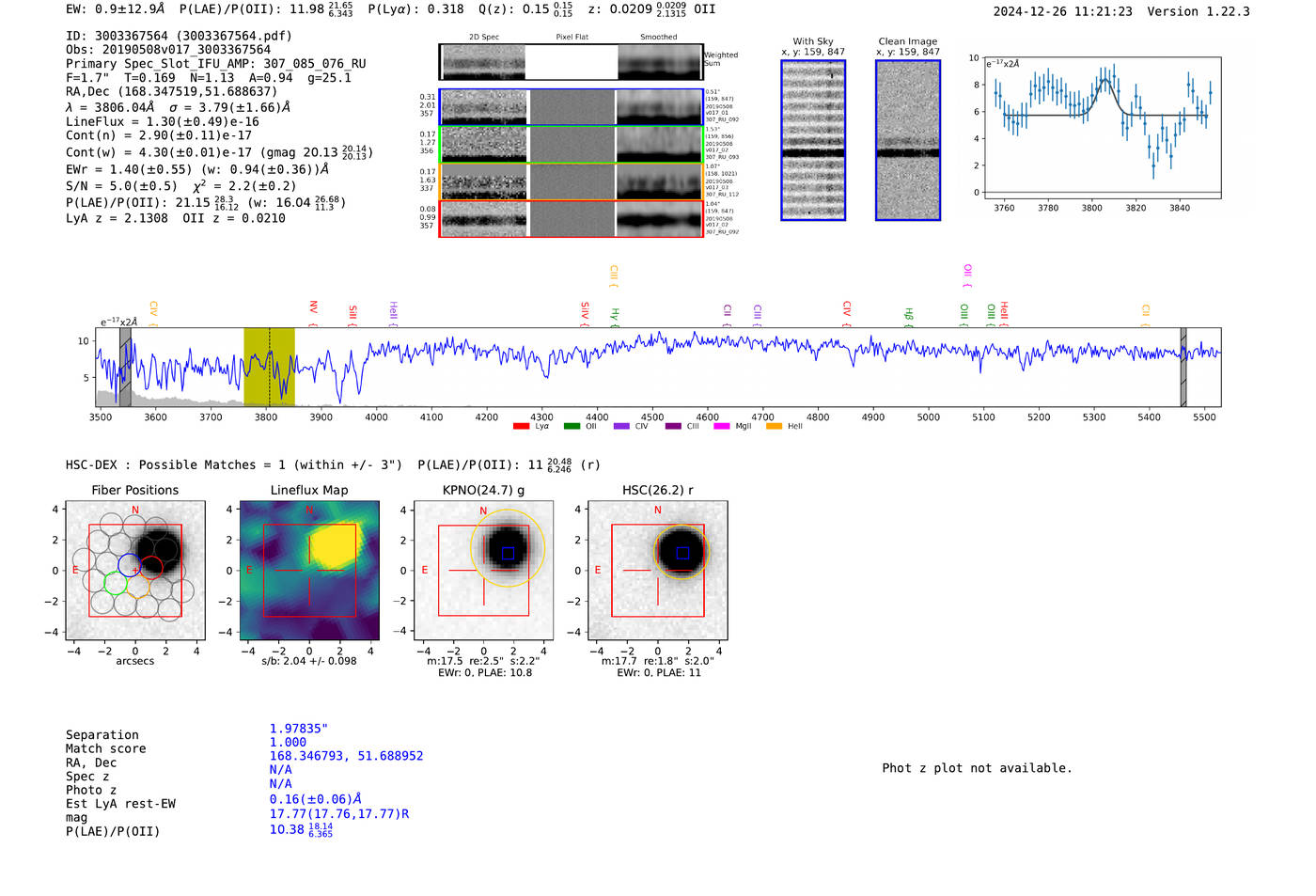Open the With Sky image thumbnail
The height and width of the screenshot is (896, 1316).
coord(813,140)
